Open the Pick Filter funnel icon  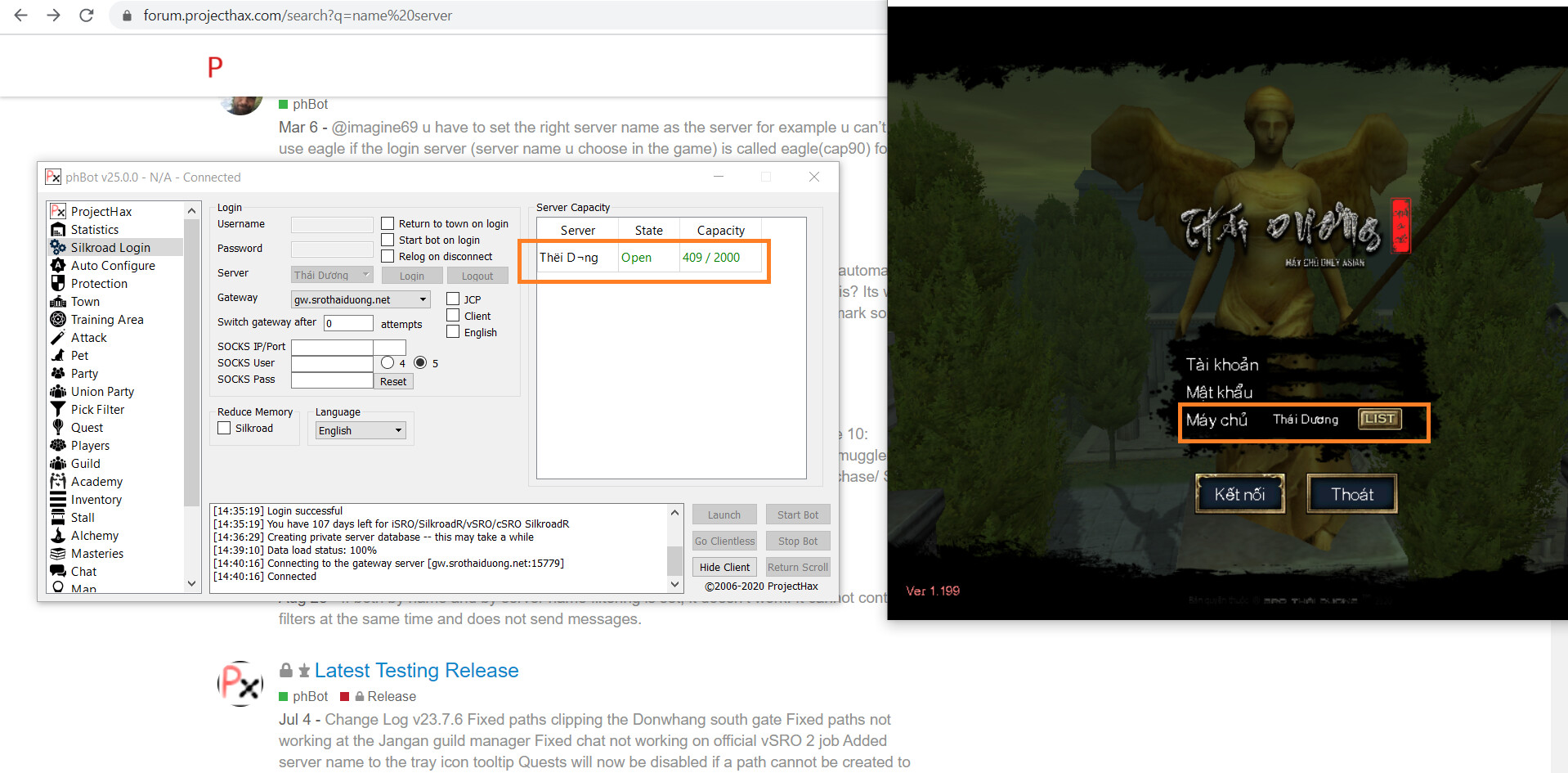click(58, 410)
